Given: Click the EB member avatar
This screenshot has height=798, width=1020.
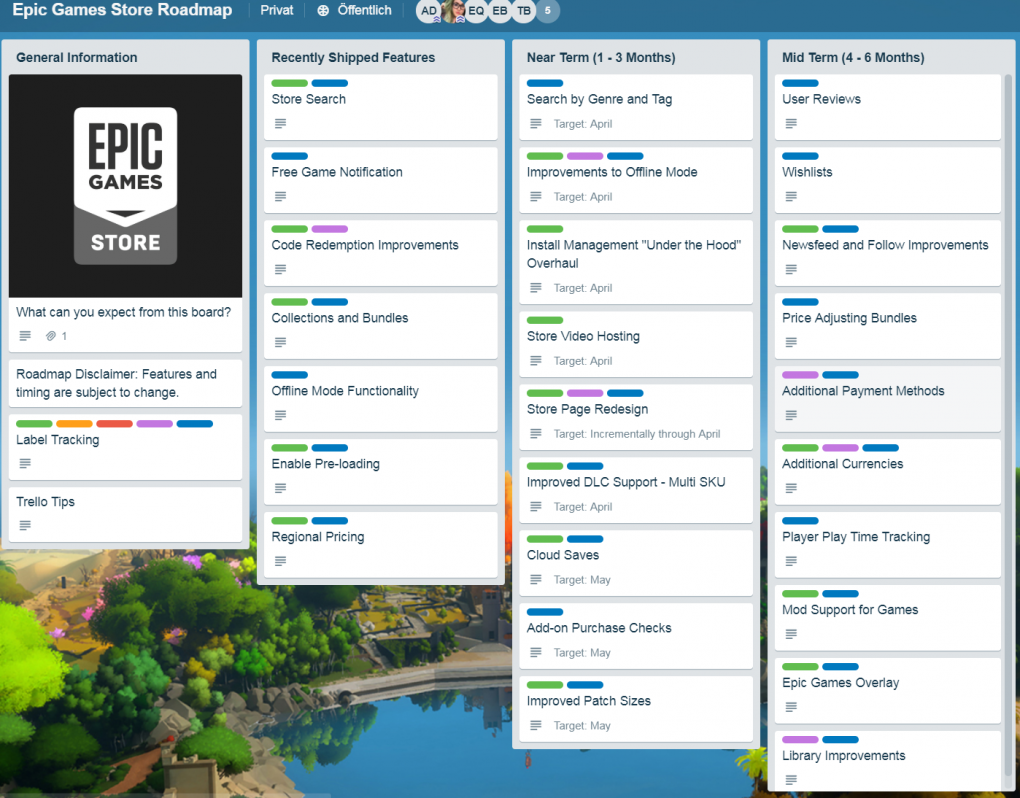Looking at the screenshot, I should tap(500, 10).
